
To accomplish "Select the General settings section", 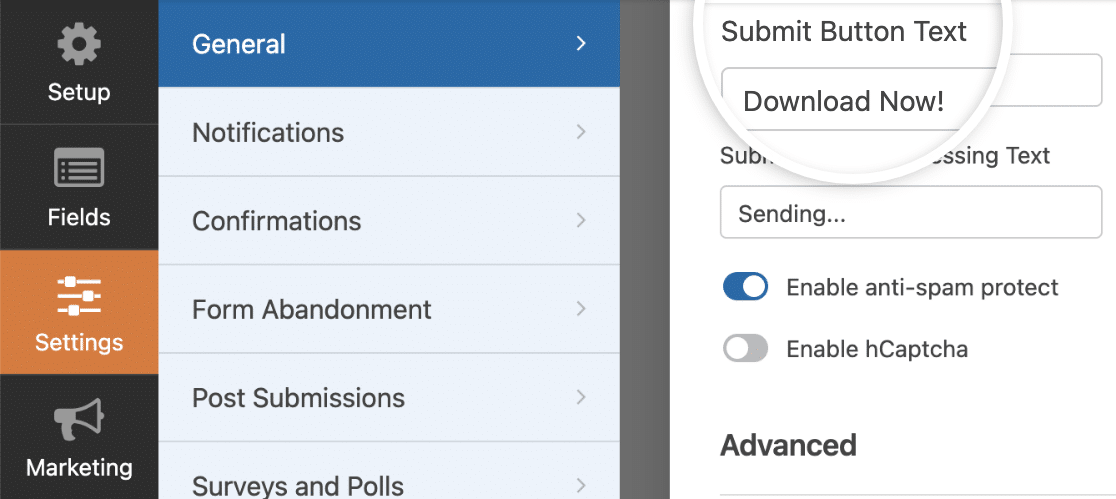I will (389, 44).
